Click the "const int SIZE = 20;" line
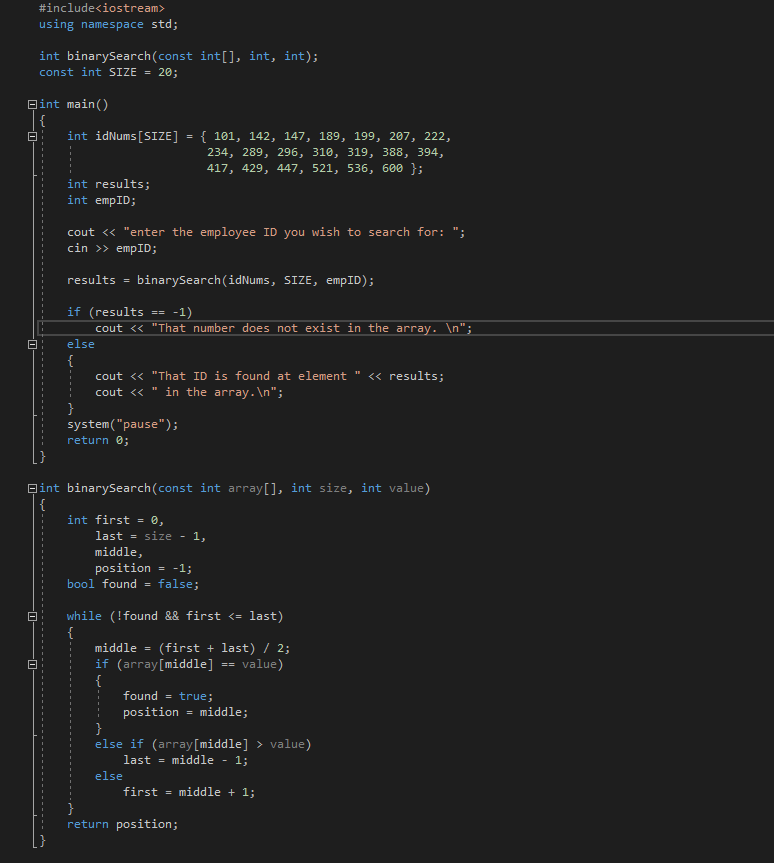 [108, 72]
